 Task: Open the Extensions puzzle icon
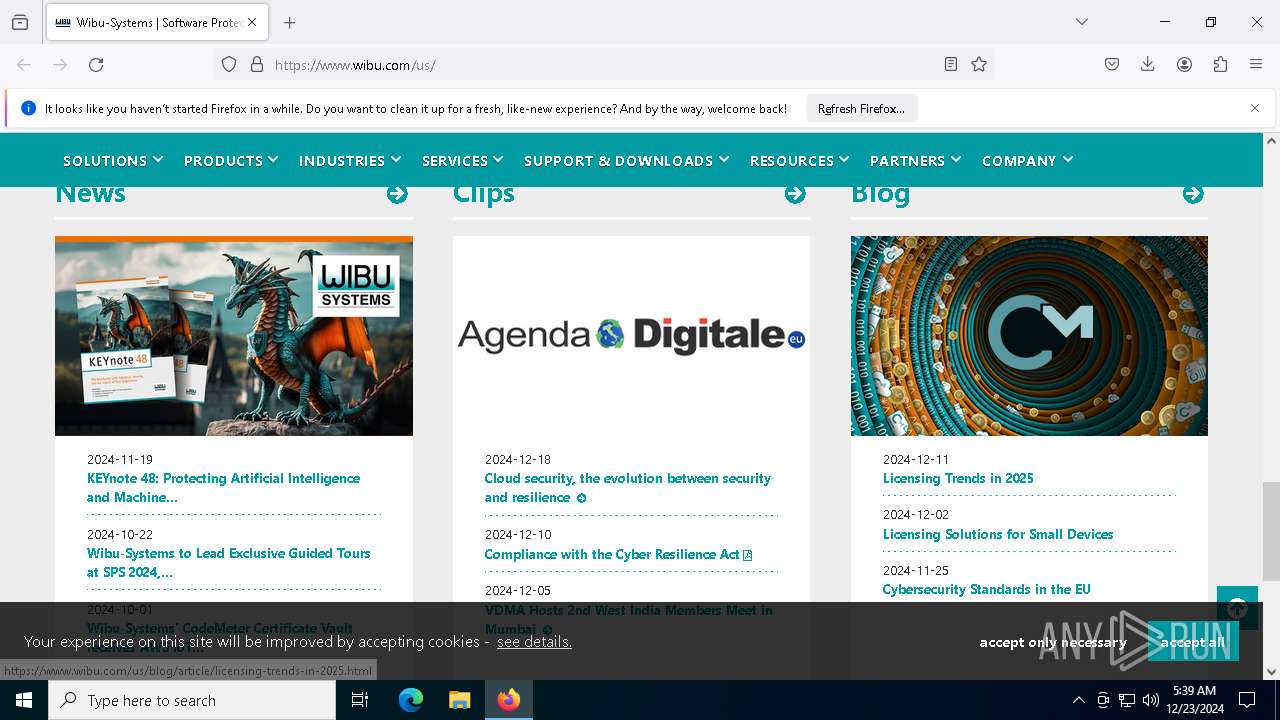coord(1220,64)
